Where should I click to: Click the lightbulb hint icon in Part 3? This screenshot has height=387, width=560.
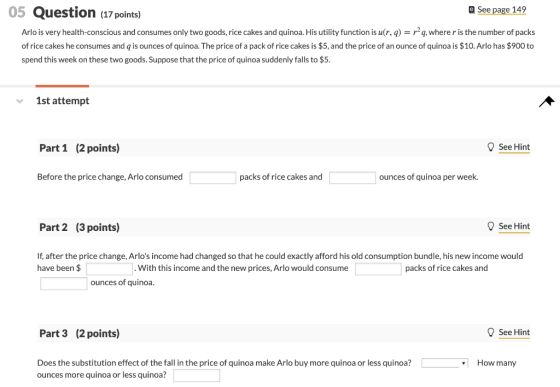[x=491, y=332]
